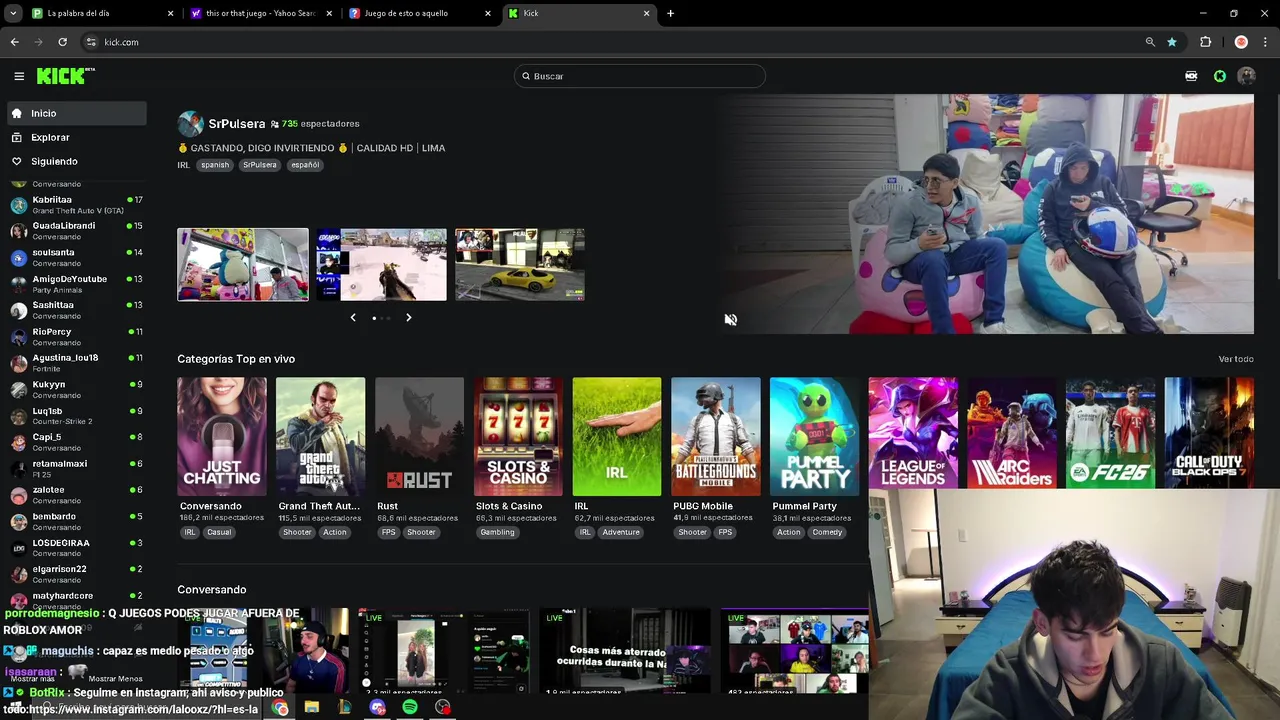This screenshot has width=1280, height=720.
Task: Open the League of Legends category card
Action: 913,432
